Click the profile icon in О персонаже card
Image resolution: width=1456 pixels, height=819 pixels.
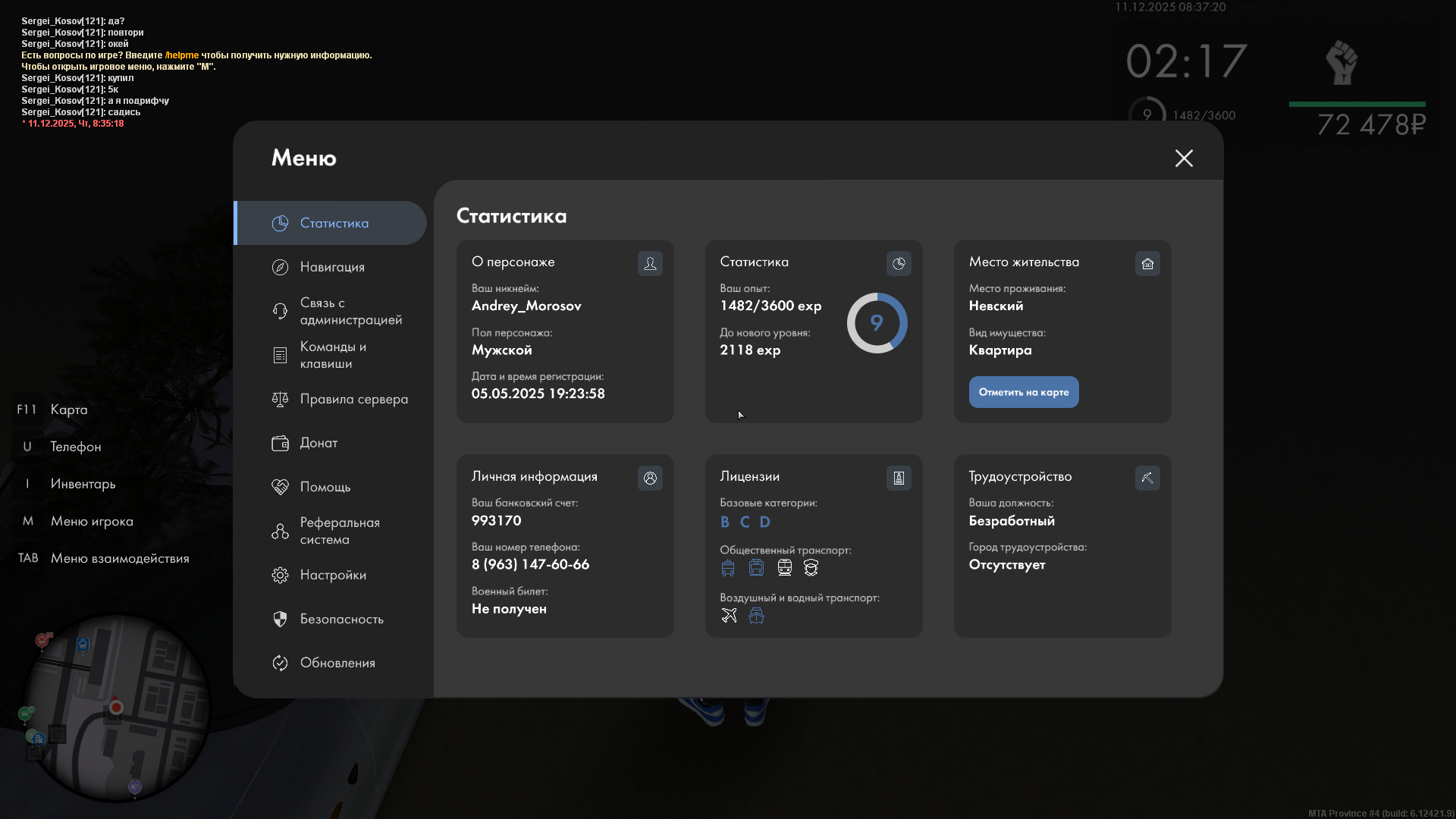(x=650, y=263)
